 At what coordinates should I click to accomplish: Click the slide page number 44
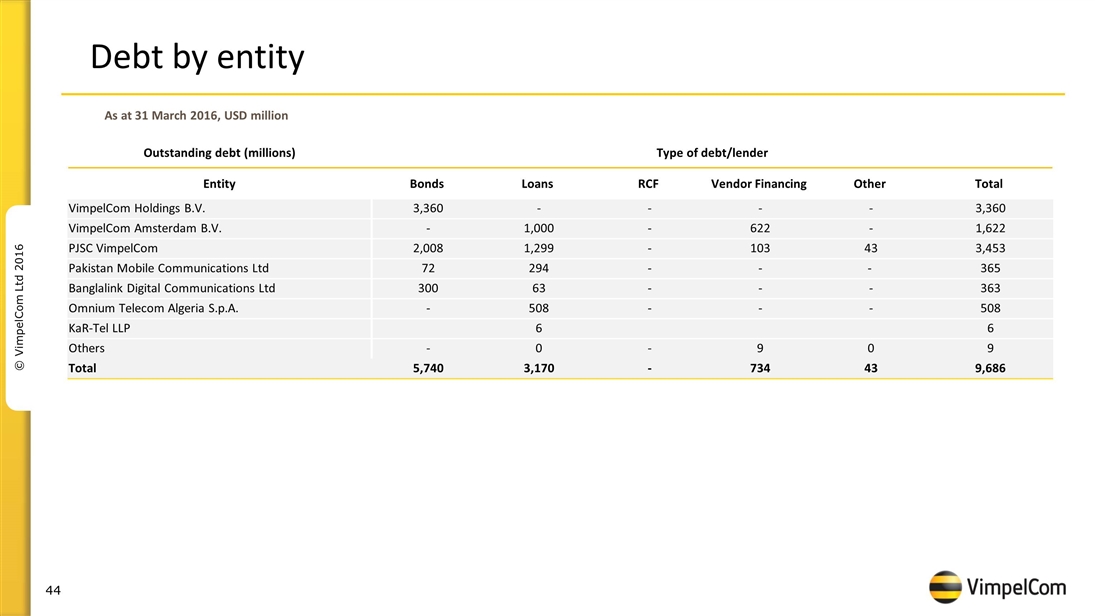click(53, 591)
